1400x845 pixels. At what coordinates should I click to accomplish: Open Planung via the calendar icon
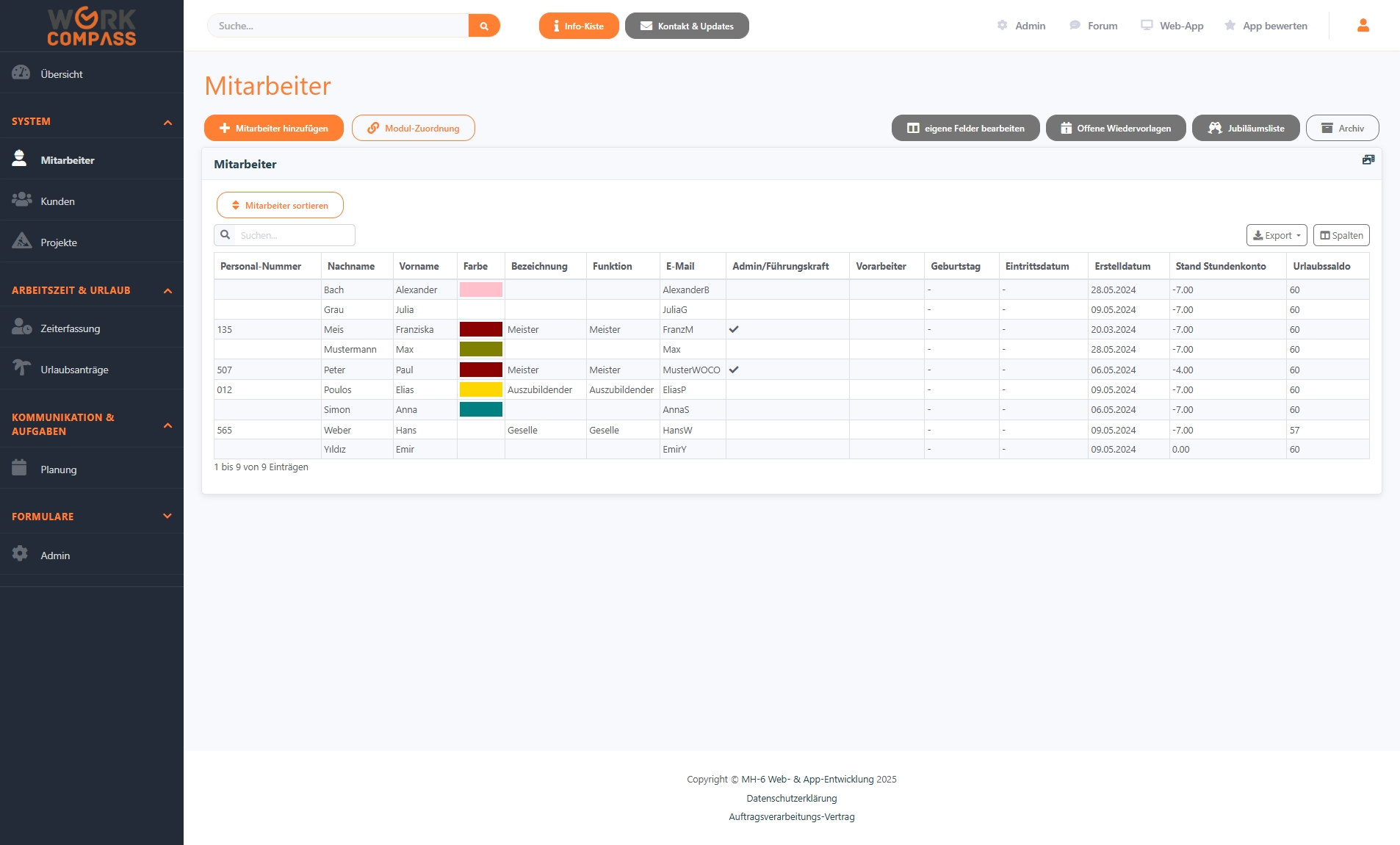pos(21,469)
